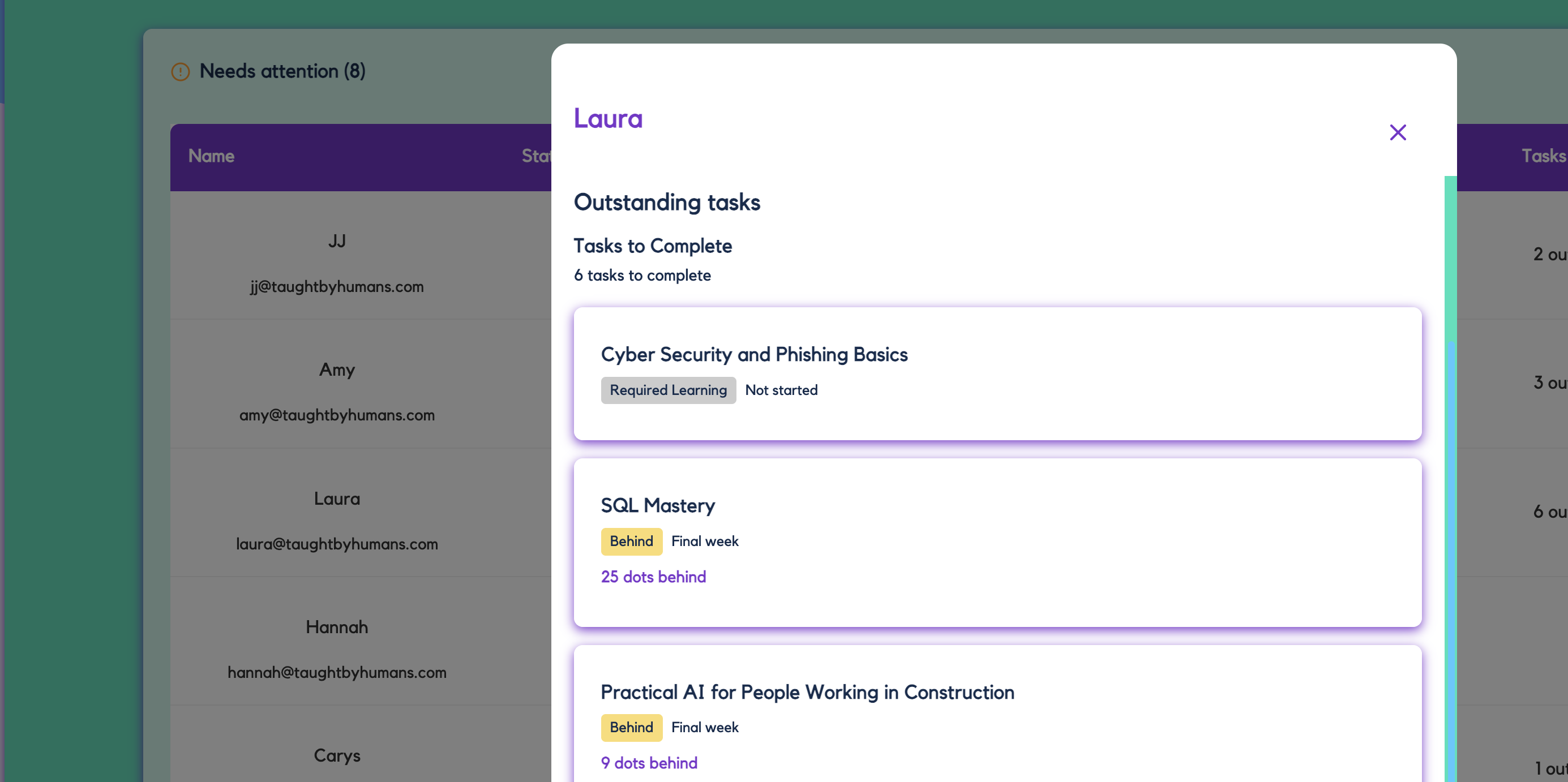
Task: Select Laura row in the background table
Action: point(337,499)
